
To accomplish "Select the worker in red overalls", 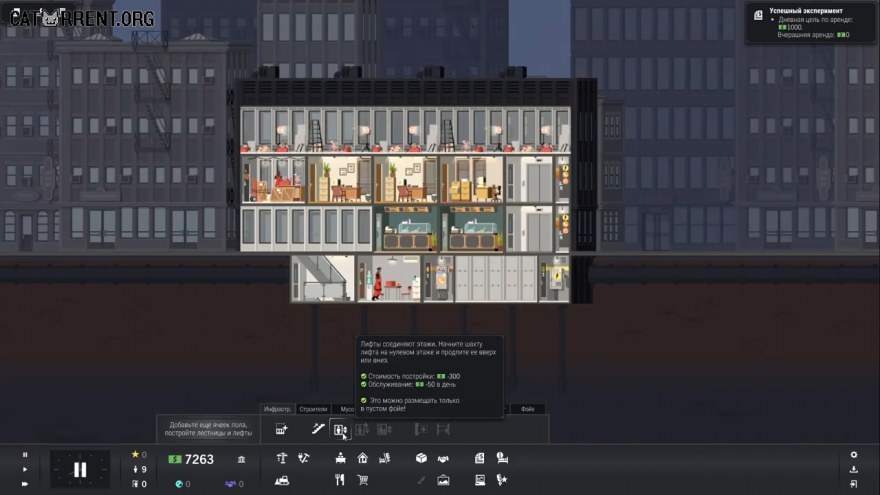I will [x=378, y=283].
